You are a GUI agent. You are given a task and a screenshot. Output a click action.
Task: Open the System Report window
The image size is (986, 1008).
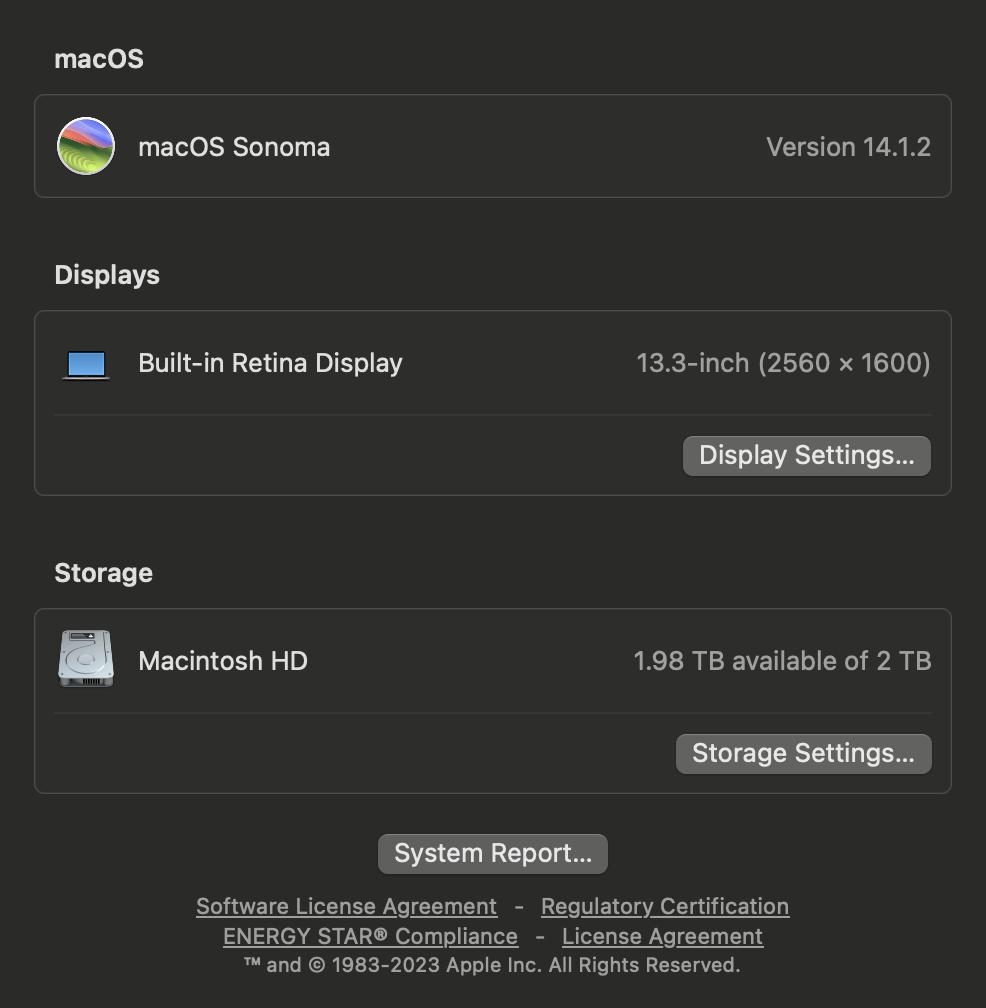coord(493,854)
